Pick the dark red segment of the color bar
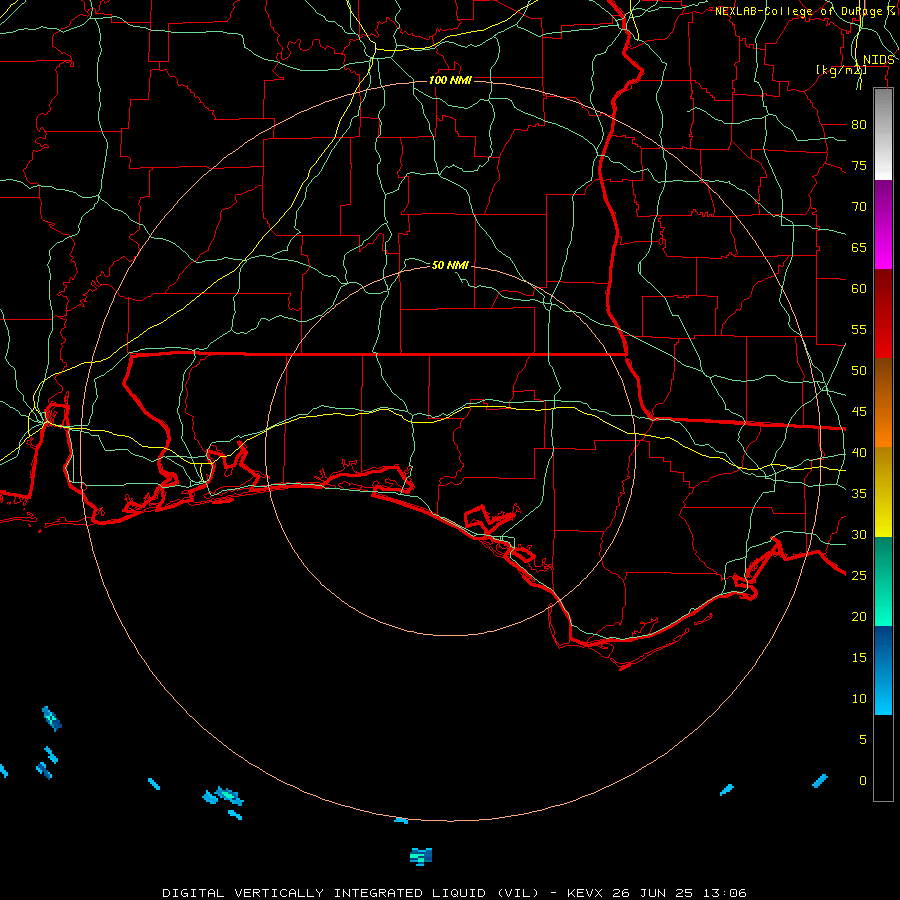 [x=883, y=313]
